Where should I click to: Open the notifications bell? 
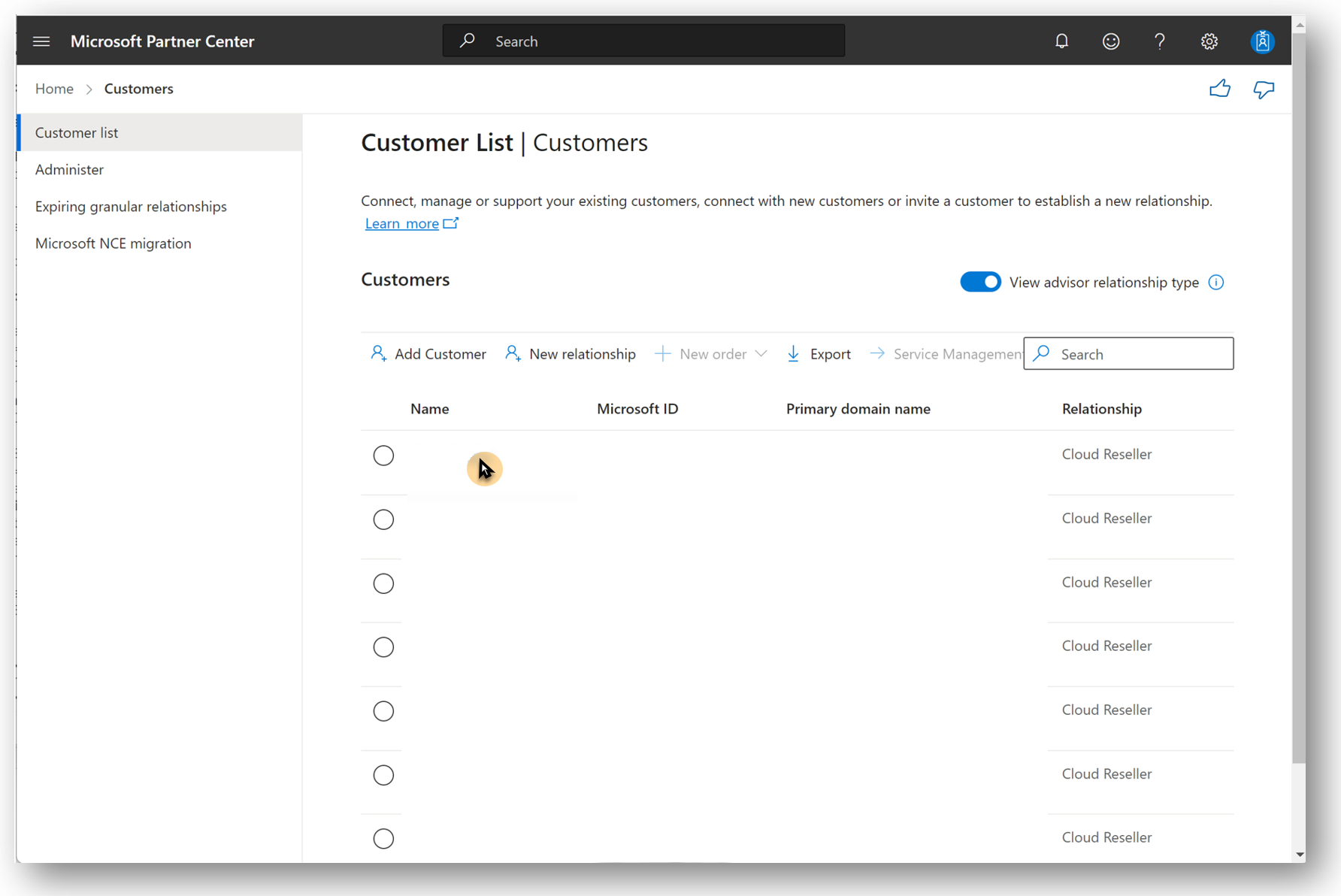click(1061, 41)
